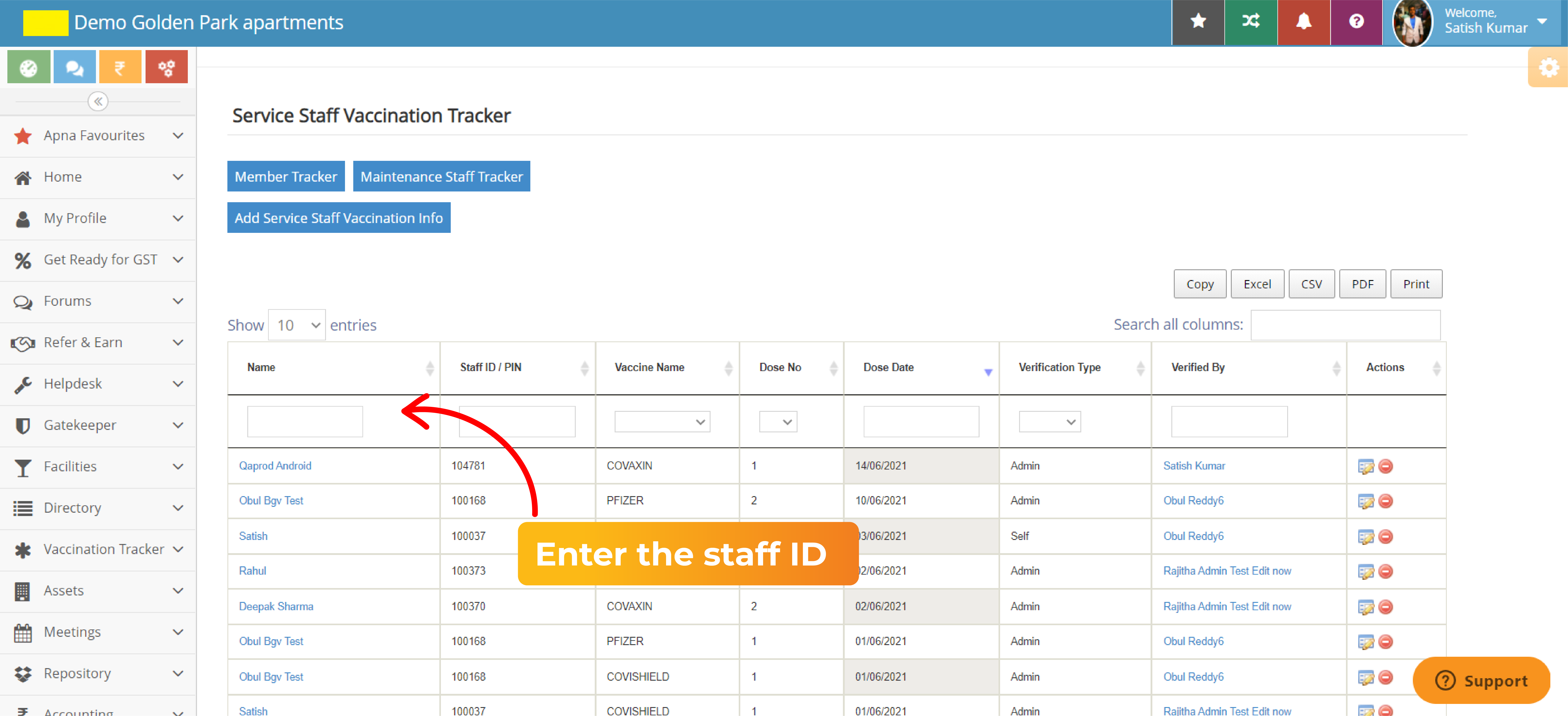Image resolution: width=1568 pixels, height=716 pixels.
Task: Click the Name filter input
Action: coord(305,421)
